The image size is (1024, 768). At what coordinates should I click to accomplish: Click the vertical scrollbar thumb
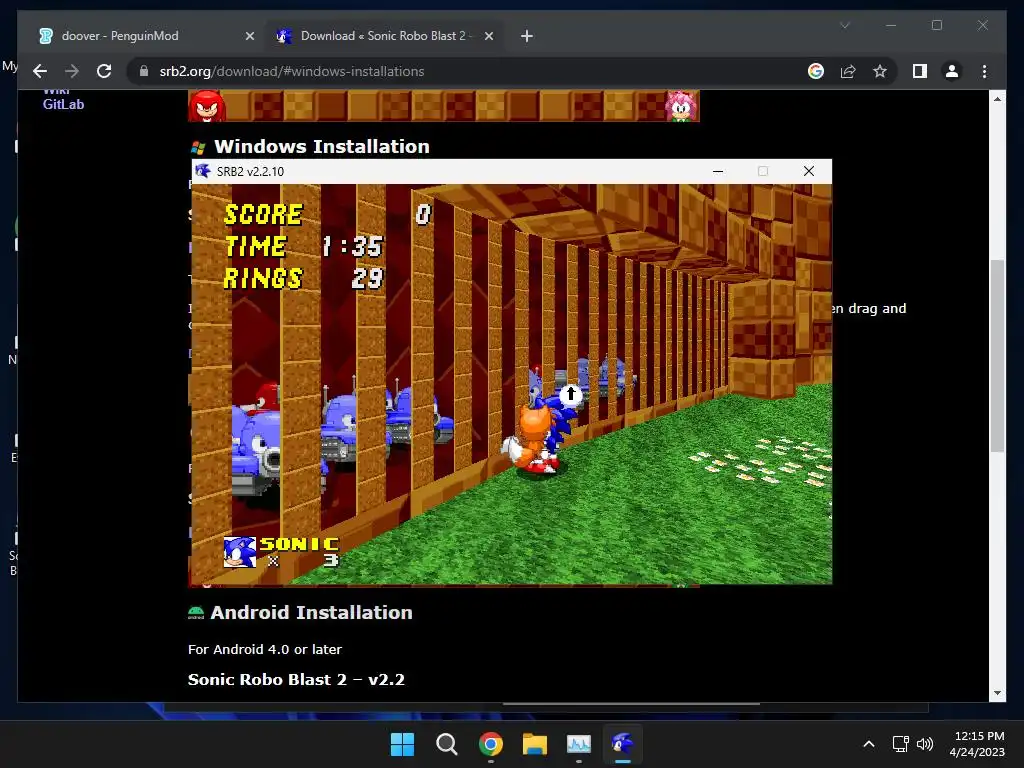click(x=997, y=356)
